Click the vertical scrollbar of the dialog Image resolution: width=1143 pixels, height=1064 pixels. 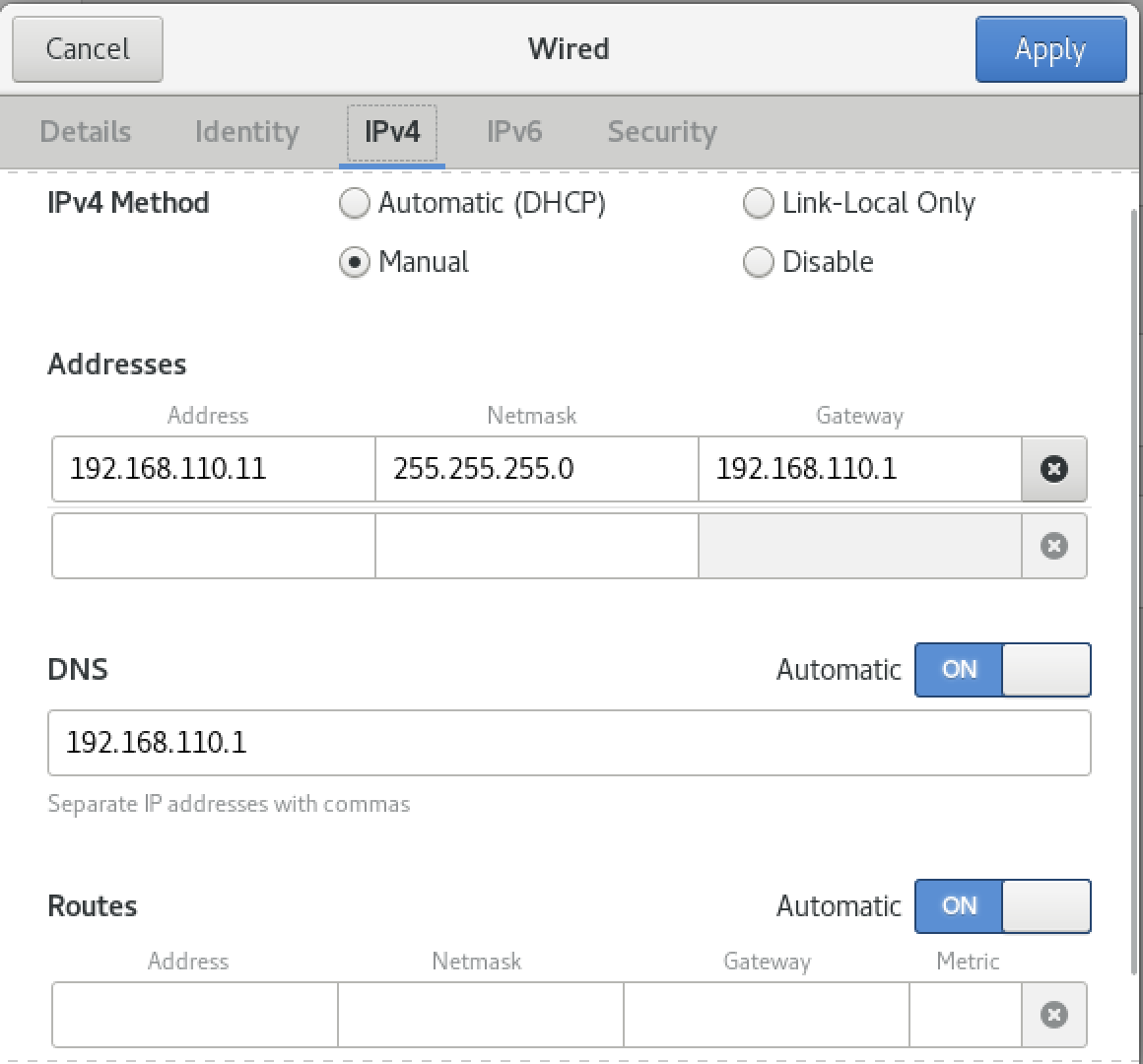[x=1134, y=590]
